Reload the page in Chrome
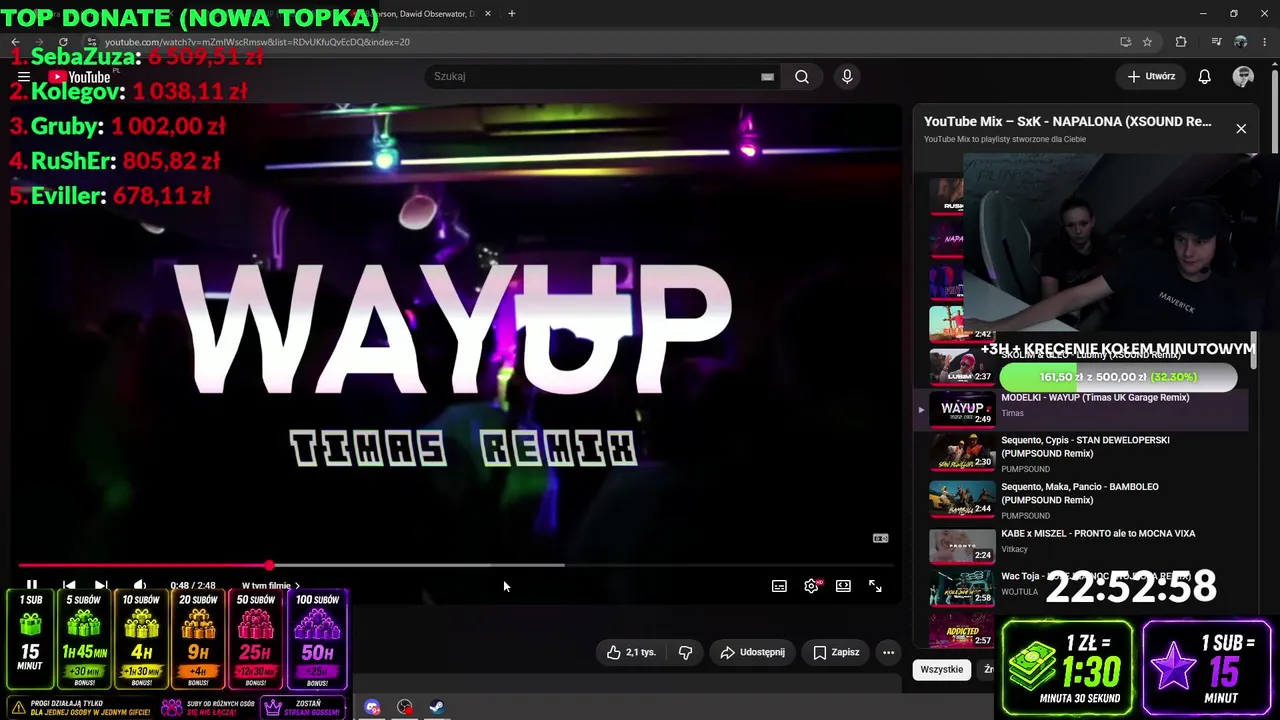Image resolution: width=1280 pixels, height=720 pixels. click(63, 42)
